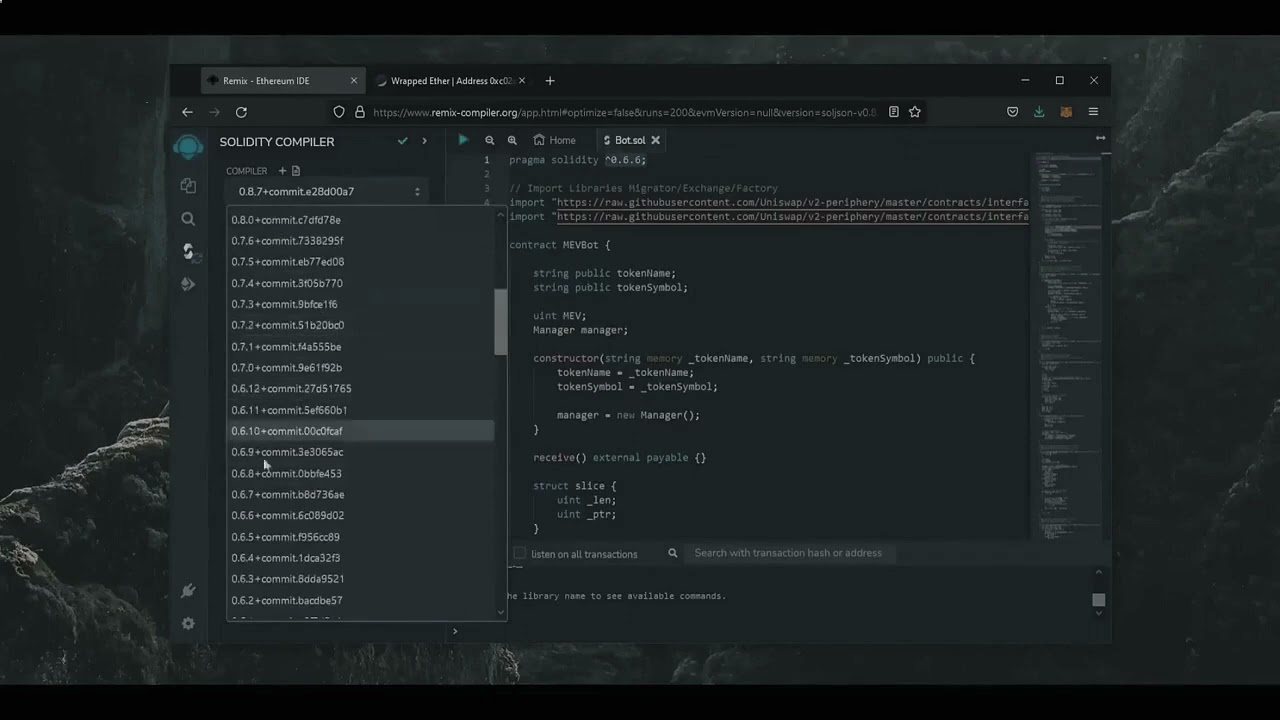Select compiler 0.7.4+commit.3f05b770
This screenshot has height=720, width=1280.
361,283
